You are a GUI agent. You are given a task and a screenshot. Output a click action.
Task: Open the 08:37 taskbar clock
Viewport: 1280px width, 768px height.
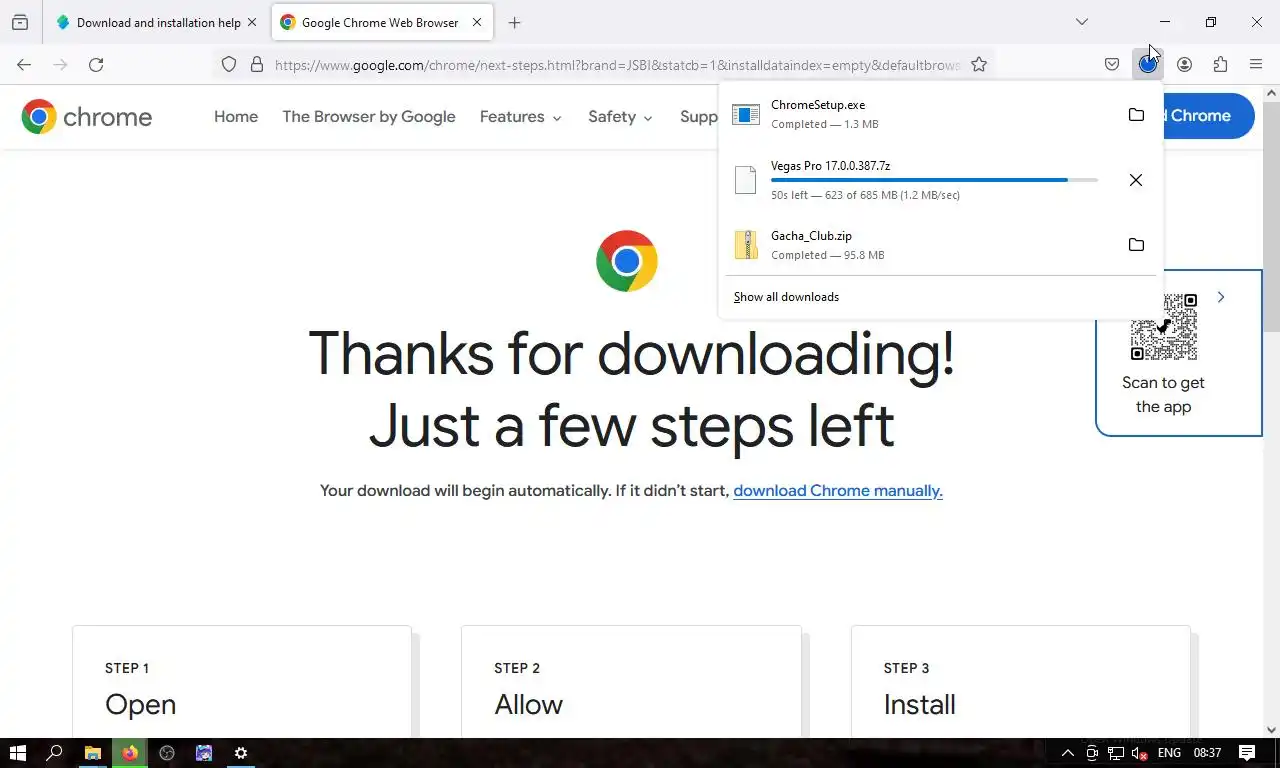(1208, 753)
